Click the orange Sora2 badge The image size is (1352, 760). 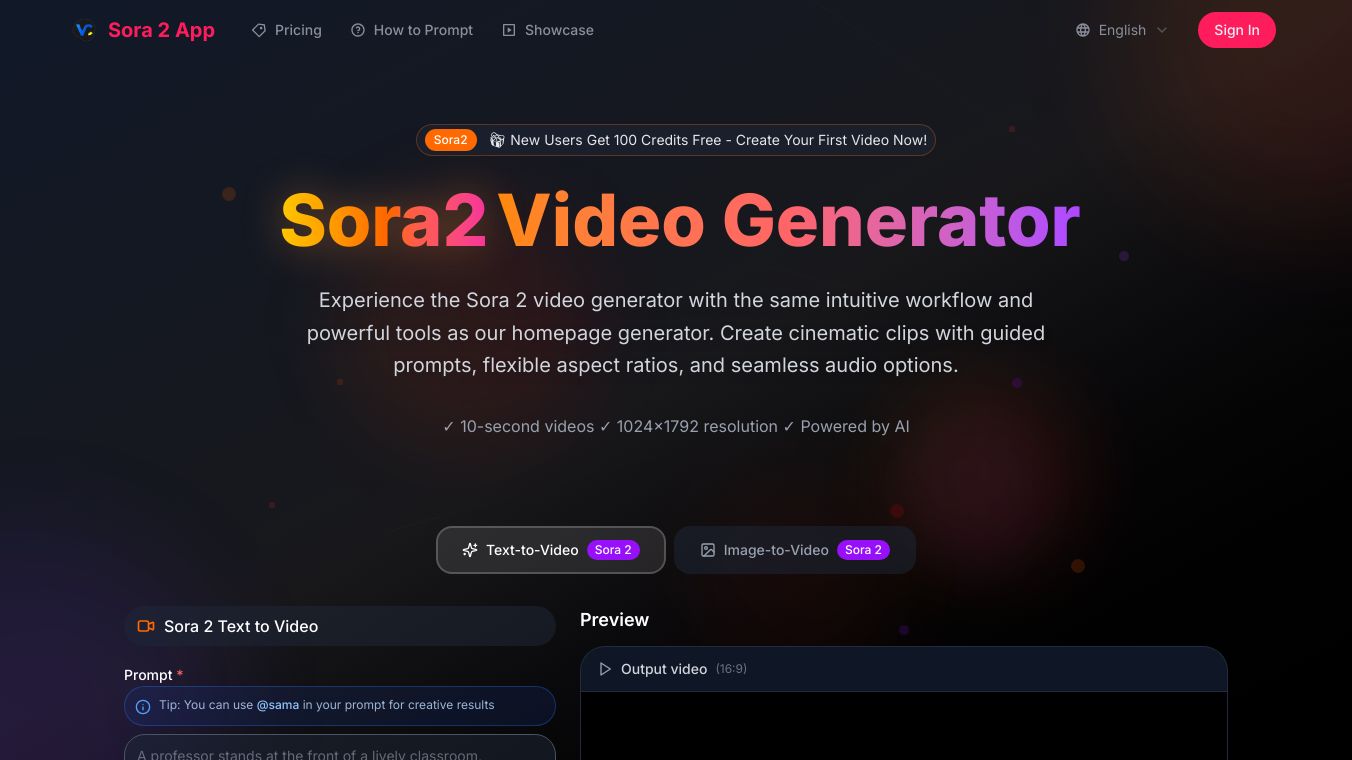pyautogui.click(x=451, y=140)
